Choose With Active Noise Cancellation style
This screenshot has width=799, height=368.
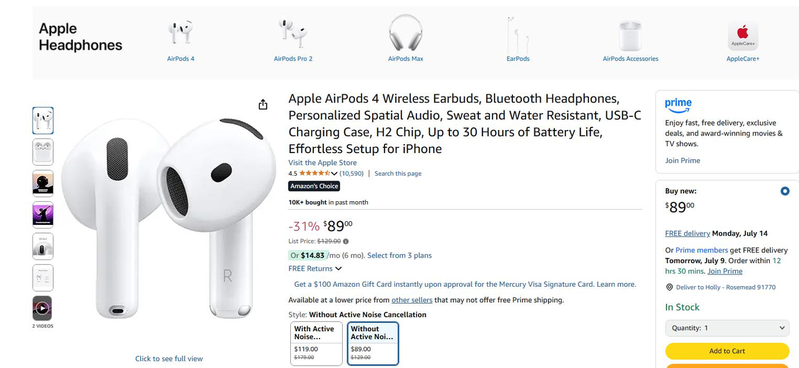tap(316, 344)
